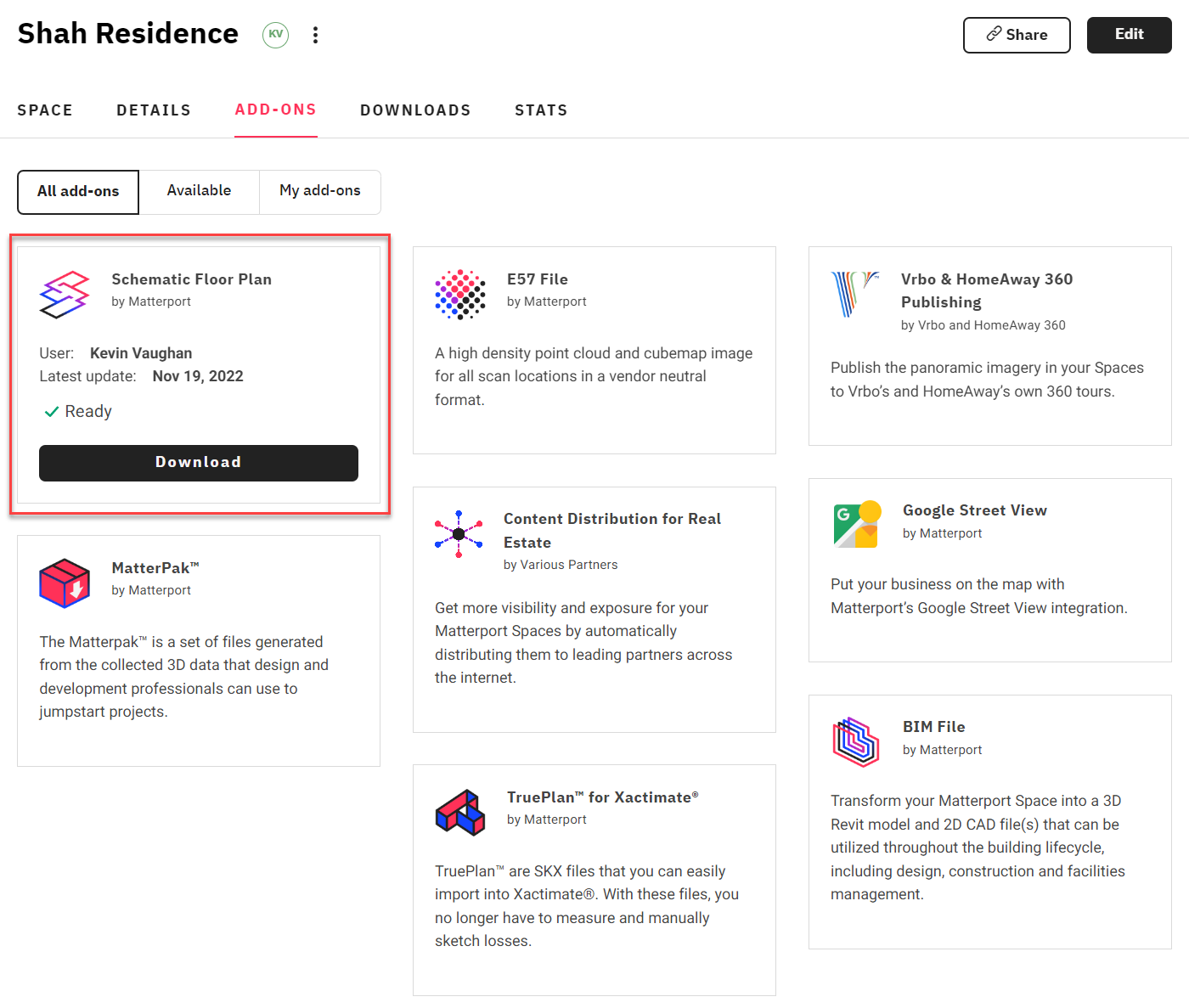
Task: Open the DETAILS tab
Action: pyautogui.click(x=154, y=110)
